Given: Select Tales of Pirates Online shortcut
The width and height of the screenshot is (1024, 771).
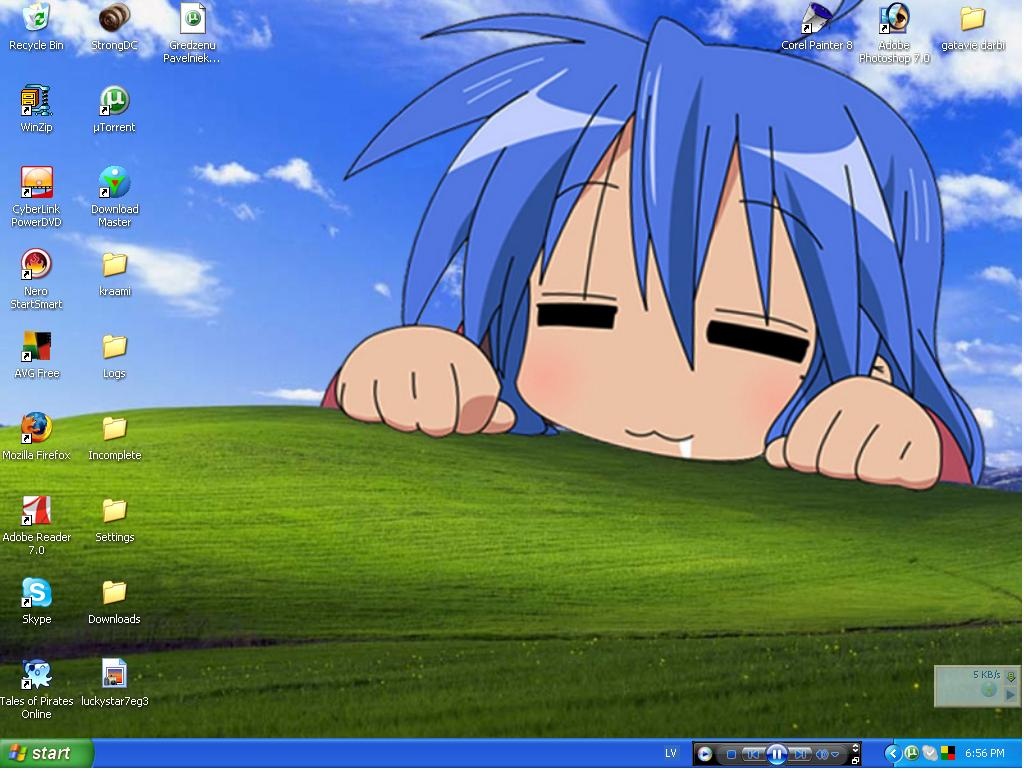Looking at the screenshot, I should click(x=36, y=689).
